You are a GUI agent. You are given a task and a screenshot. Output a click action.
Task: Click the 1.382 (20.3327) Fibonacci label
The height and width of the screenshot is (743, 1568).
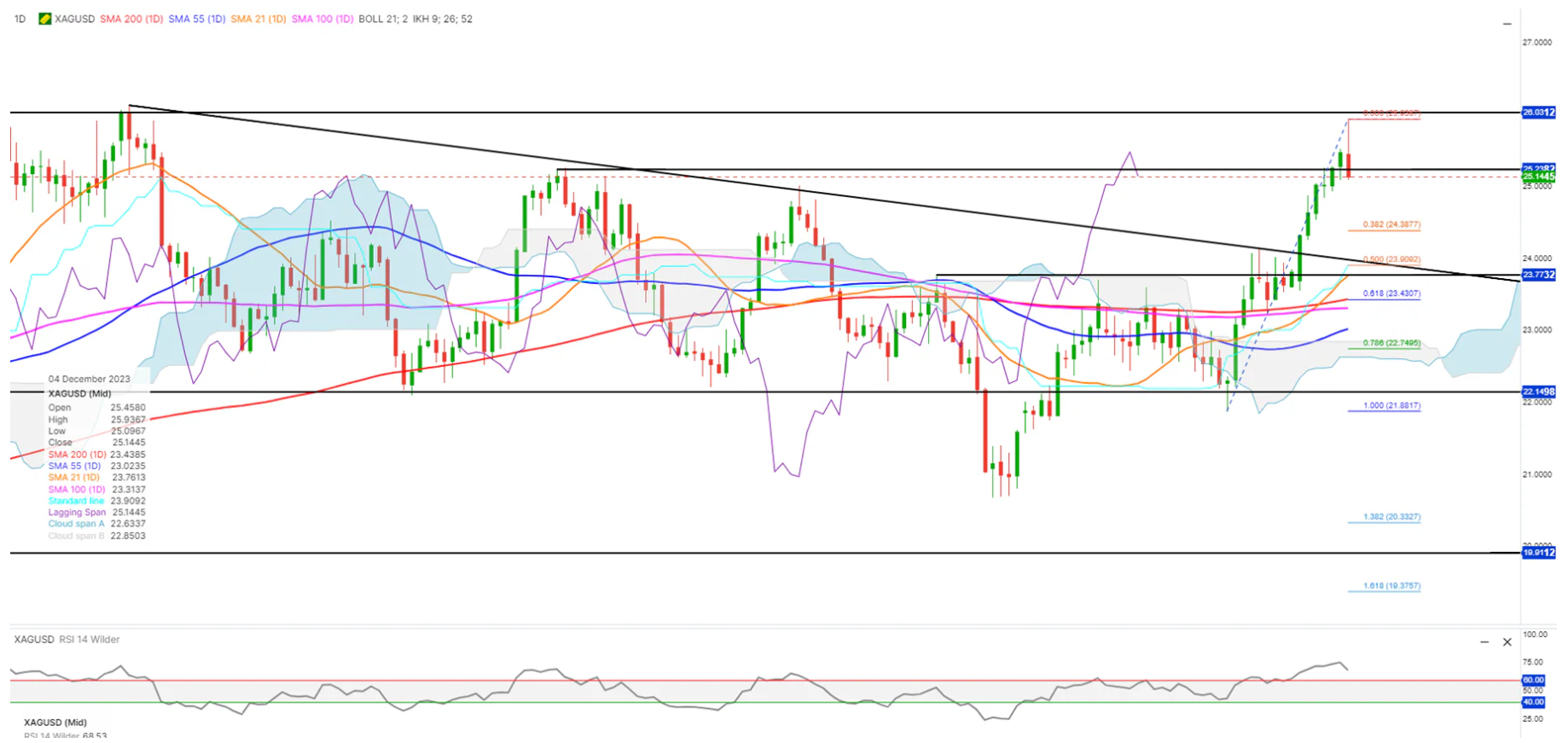click(1391, 517)
